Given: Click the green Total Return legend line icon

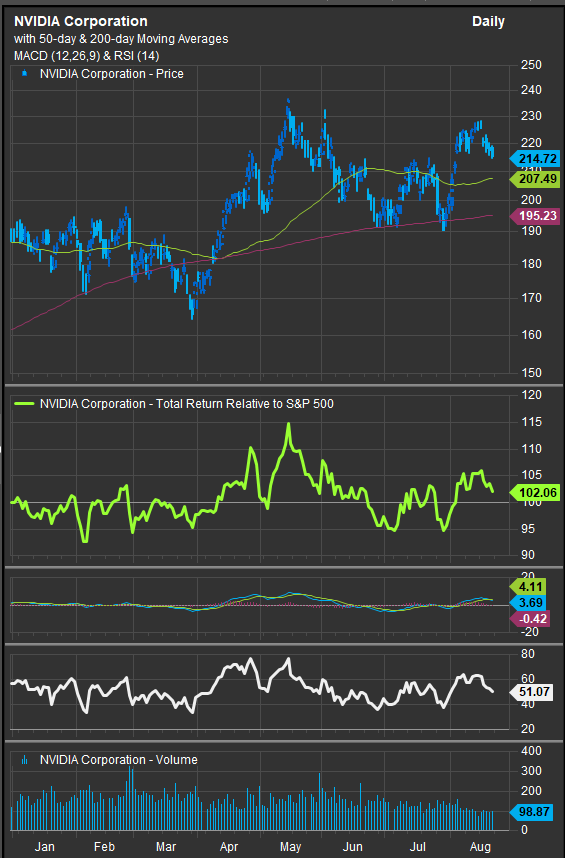Looking at the screenshot, I should [24, 404].
